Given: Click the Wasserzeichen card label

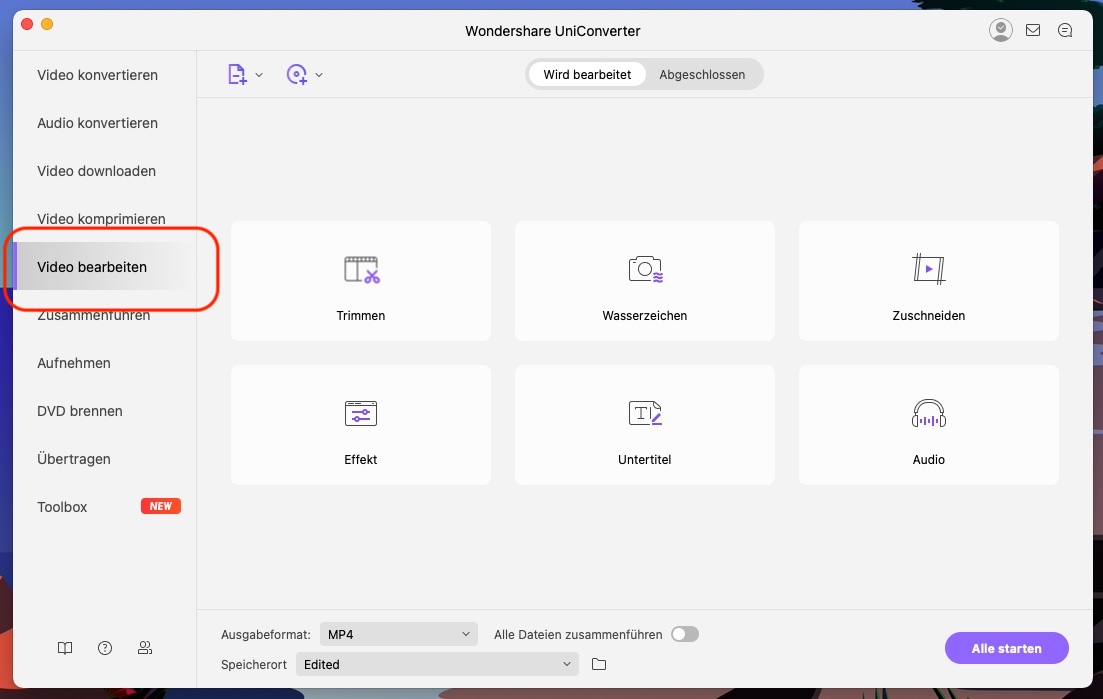Looking at the screenshot, I should [x=644, y=316].
